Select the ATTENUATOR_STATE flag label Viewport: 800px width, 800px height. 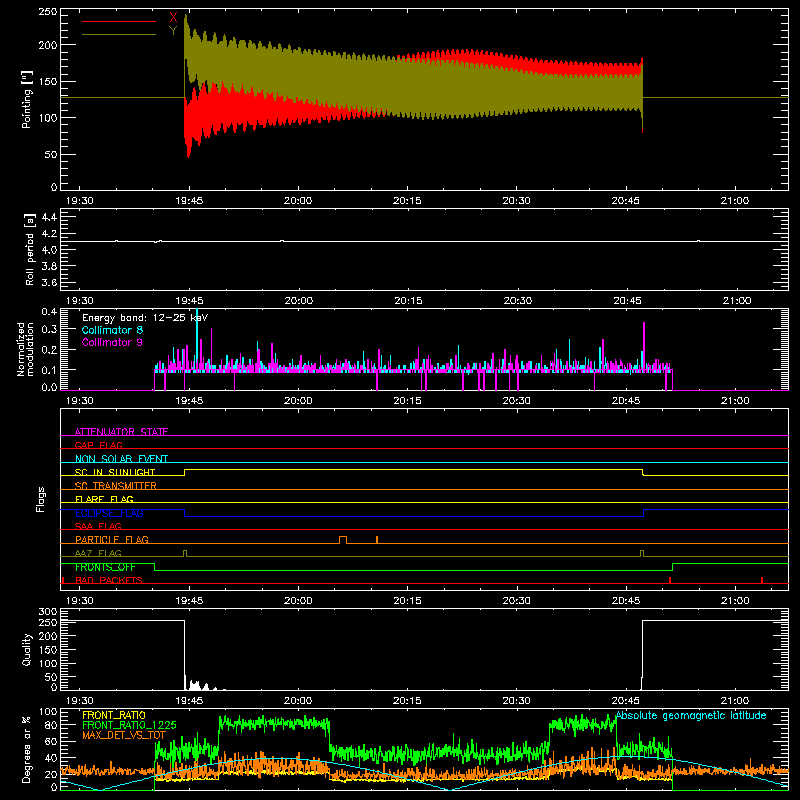click(x=121, y=432)
